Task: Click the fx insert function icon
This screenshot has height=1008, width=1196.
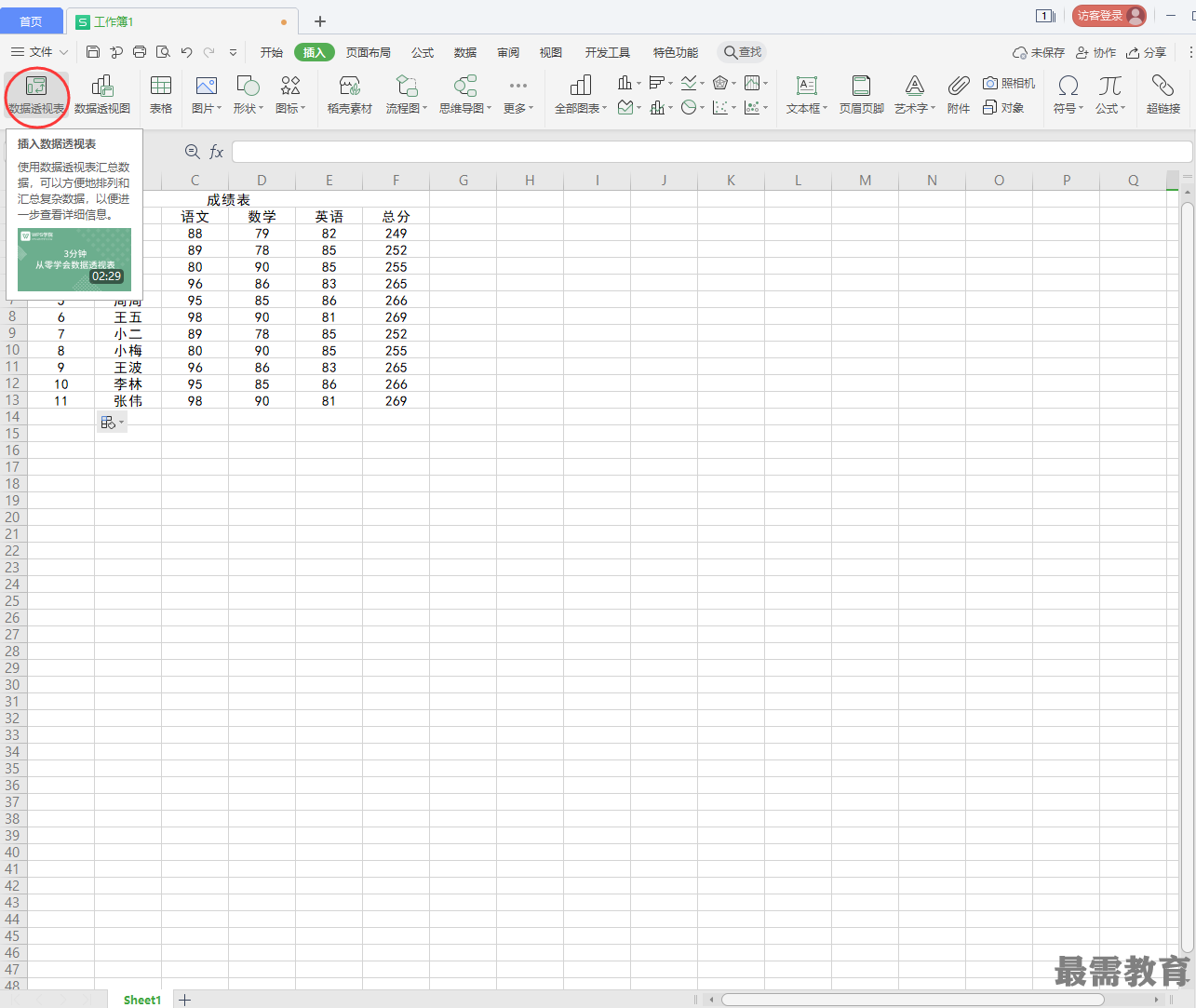Action: click(216, 152)
